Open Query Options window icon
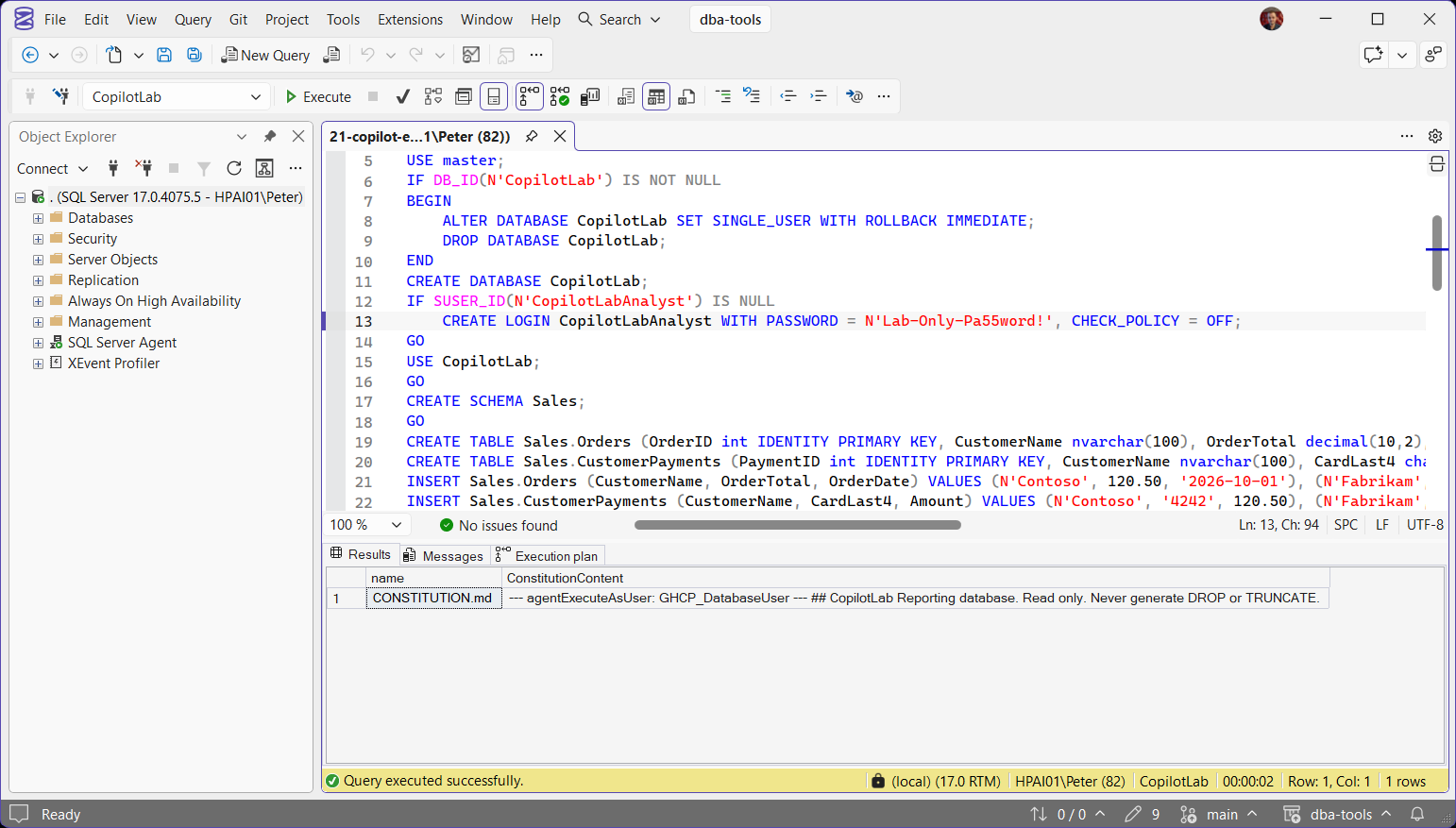 click(464, 96)
